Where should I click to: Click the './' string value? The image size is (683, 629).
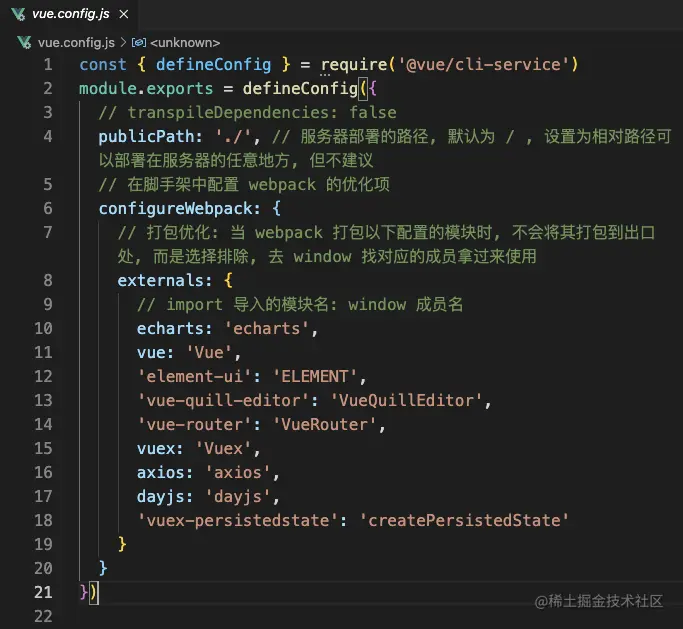233,136
